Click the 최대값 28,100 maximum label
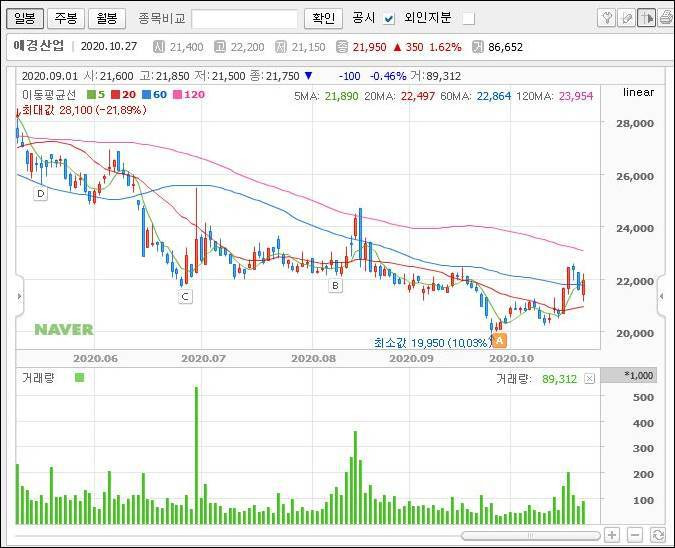675x548 pixels. coord(84,110)
